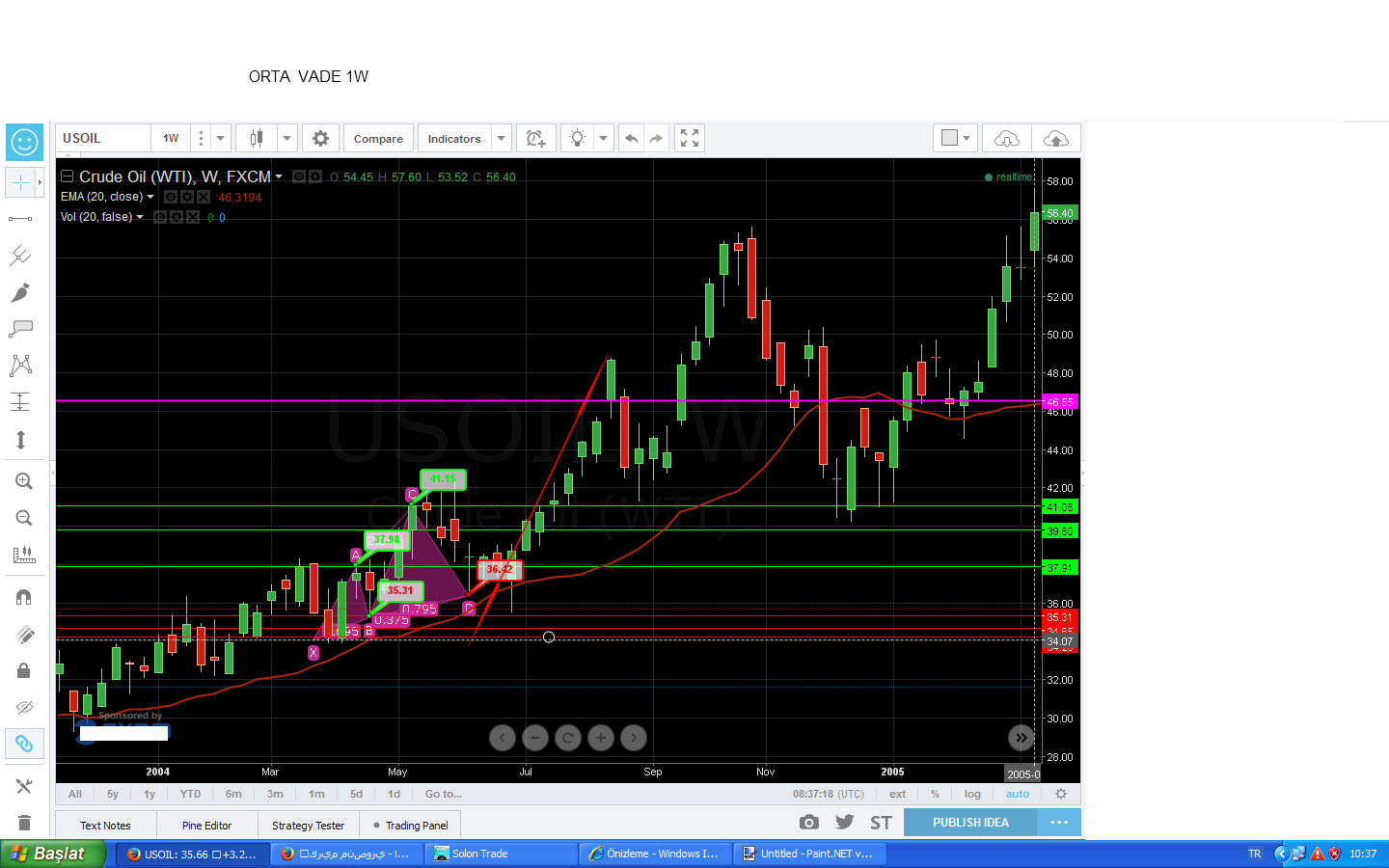This screenshot has width=1389, height=868.
Task: Click the trash remove drawings icon
Action: tap(24, 823)
